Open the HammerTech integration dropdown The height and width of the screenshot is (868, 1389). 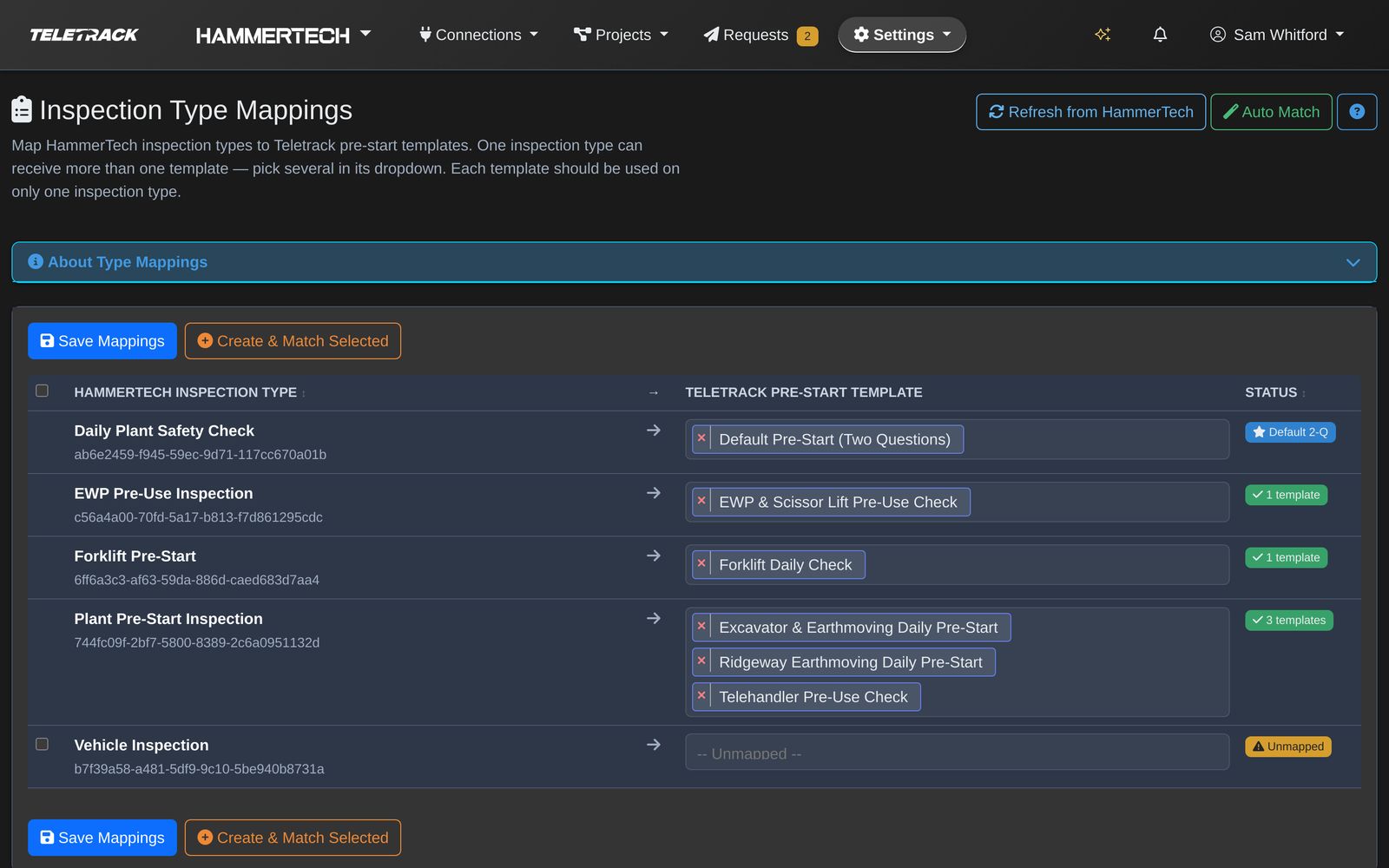283,35
